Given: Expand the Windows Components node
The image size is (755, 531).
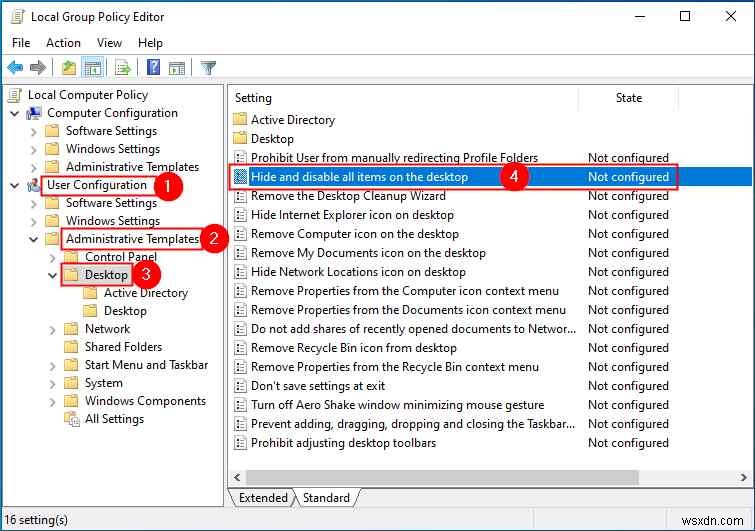Looking at the screenshot, I should pyautogui.click(x=52, y=402).
